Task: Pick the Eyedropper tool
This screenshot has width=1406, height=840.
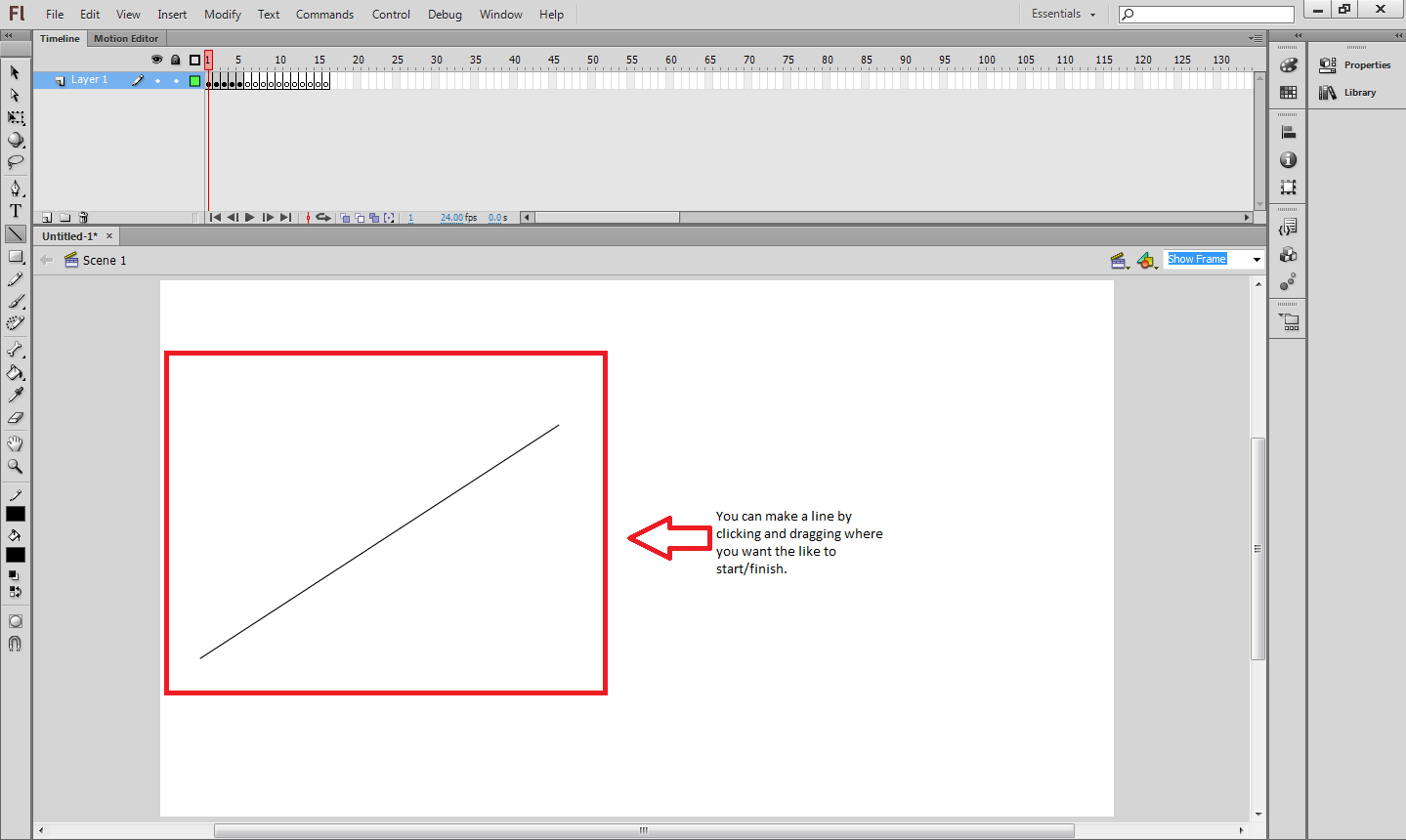Action: tap(15, 395)
